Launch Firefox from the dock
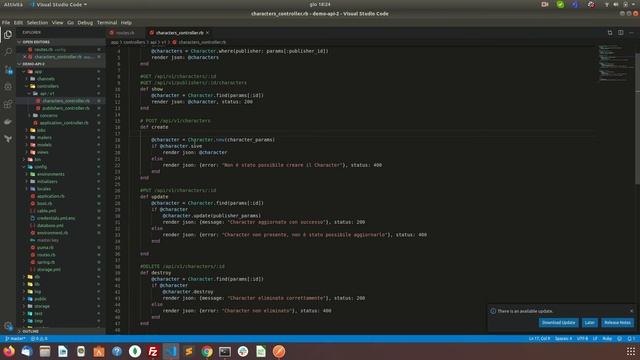Screen dimensions: 640x360 tap(9, 351)
